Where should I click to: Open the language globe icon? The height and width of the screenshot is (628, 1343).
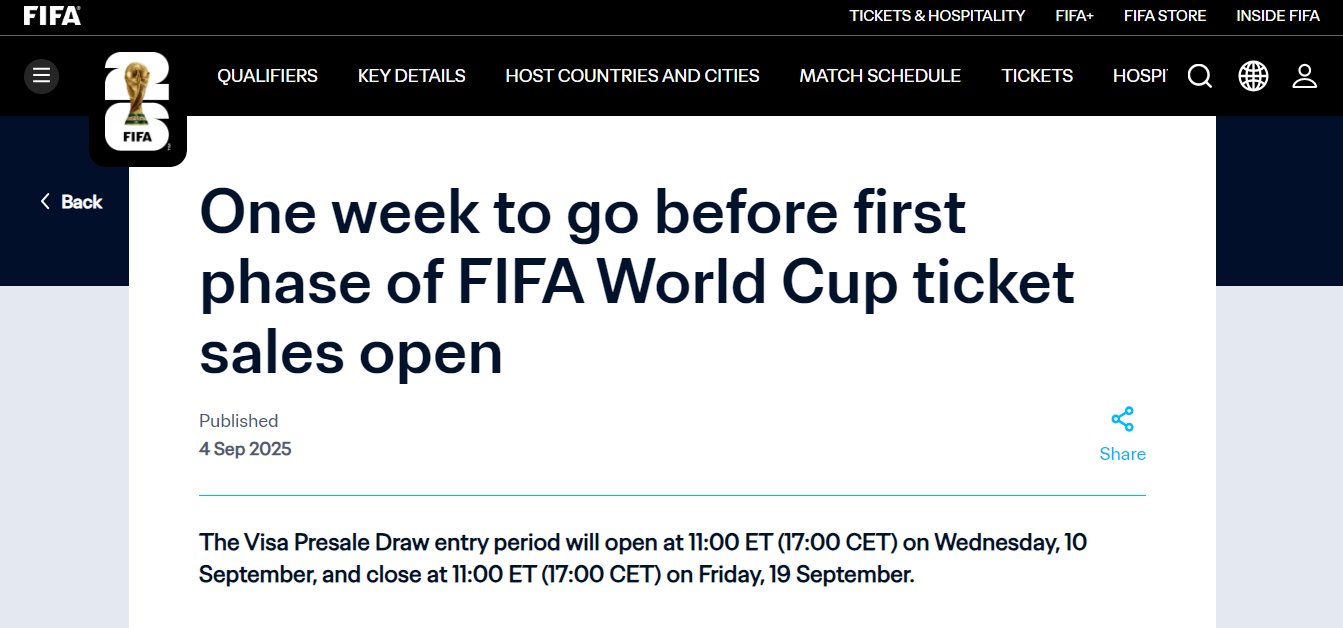click(1253, 76)
